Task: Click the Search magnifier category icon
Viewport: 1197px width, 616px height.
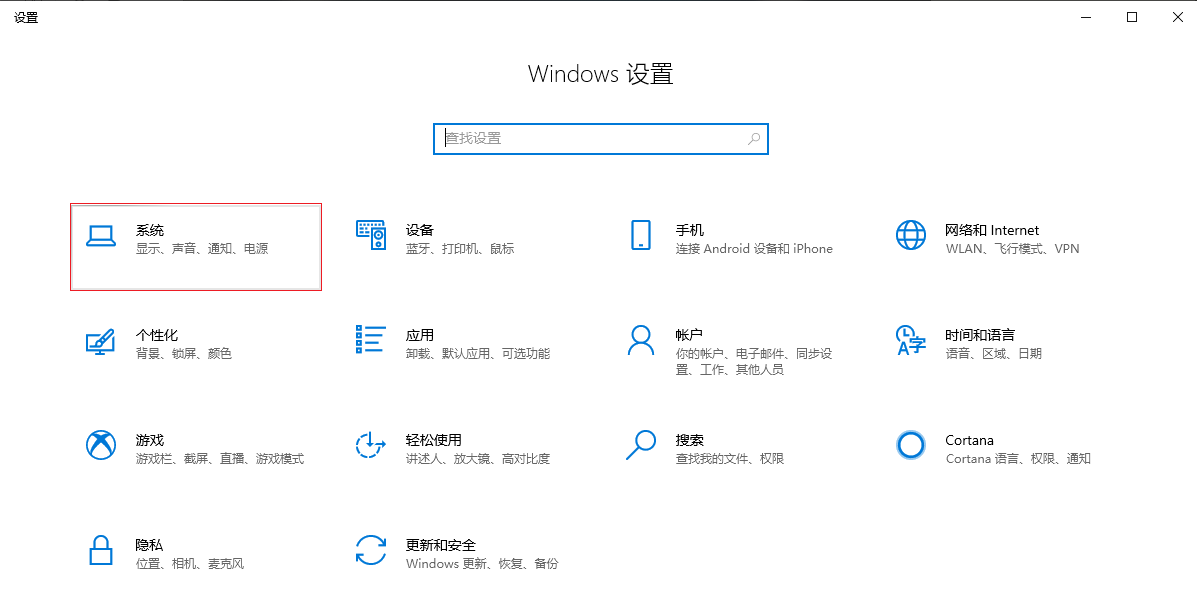Action: pos(640,445)
